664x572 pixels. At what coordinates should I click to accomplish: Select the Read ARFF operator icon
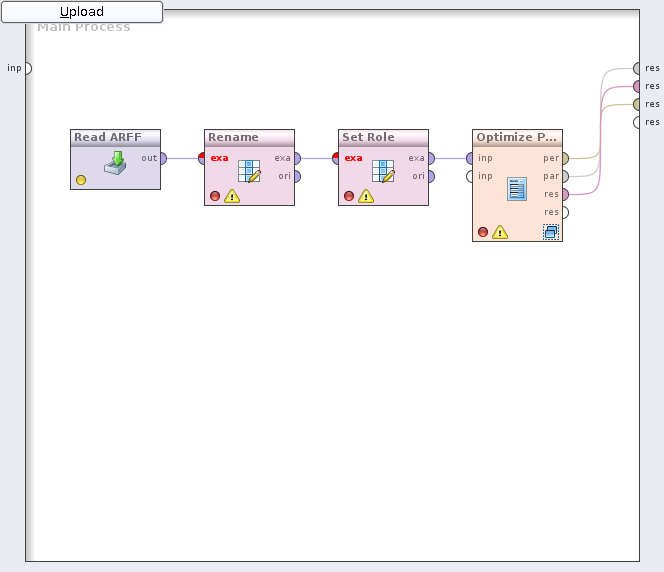pyautogui.click(x=115, y=163)
